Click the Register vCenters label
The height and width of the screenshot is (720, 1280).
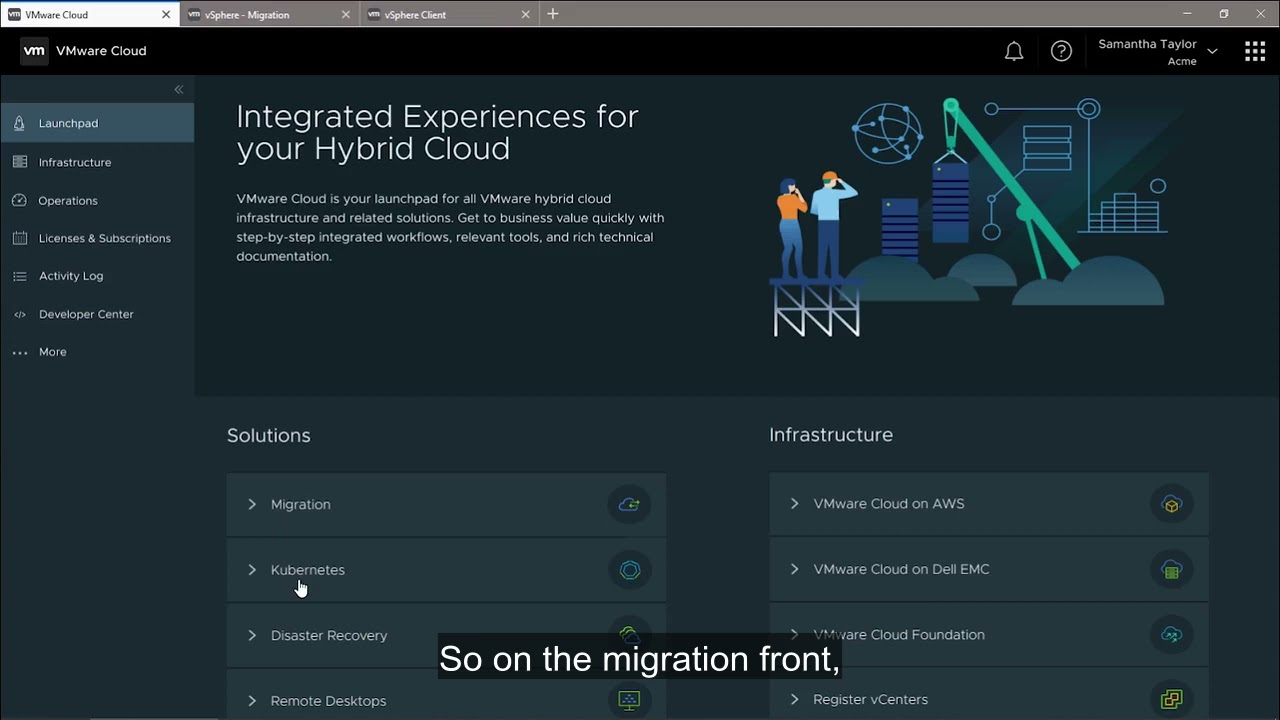tap(870, 699)
